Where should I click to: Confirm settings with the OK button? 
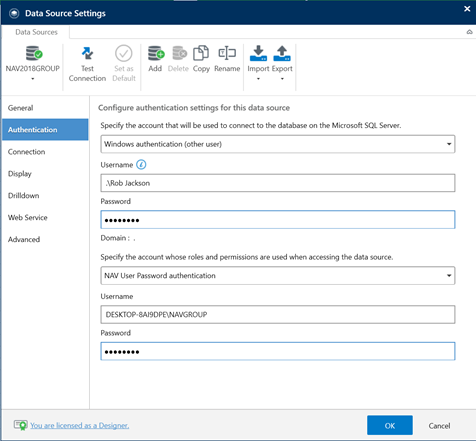[390, 425]
